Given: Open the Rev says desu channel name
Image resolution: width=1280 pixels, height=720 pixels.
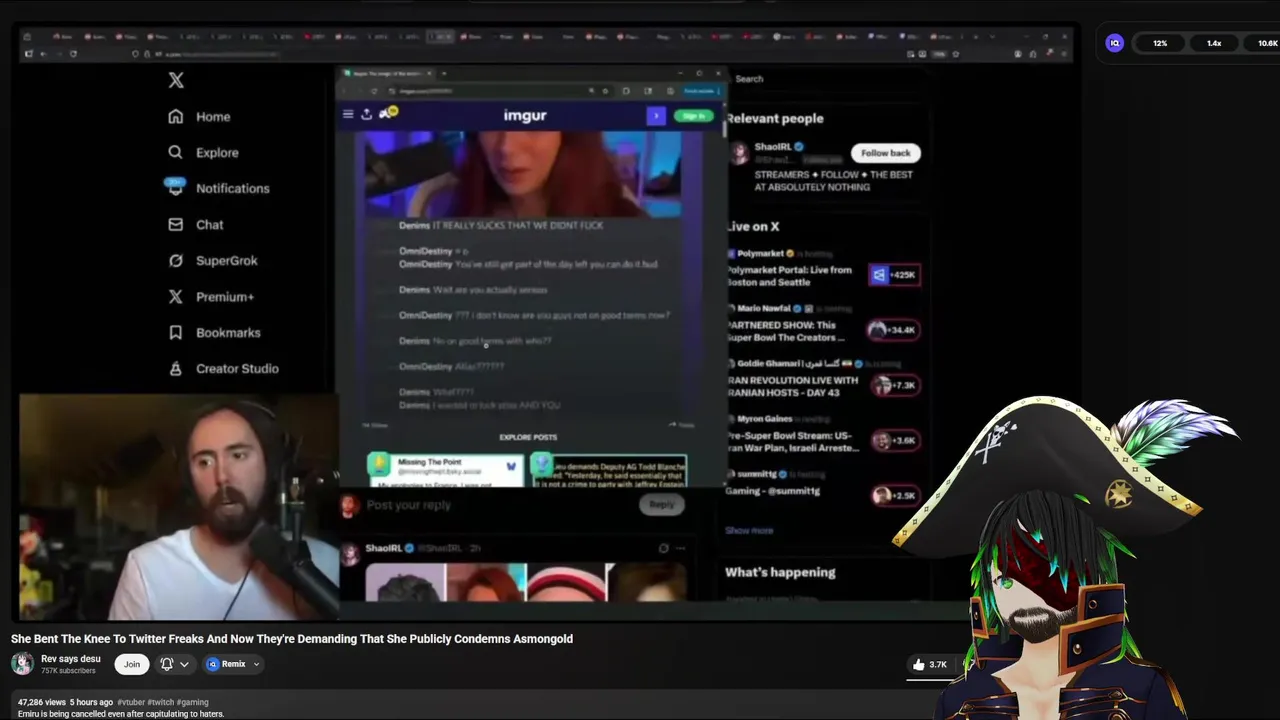Looking at the screenshot, I should [71, 659].
